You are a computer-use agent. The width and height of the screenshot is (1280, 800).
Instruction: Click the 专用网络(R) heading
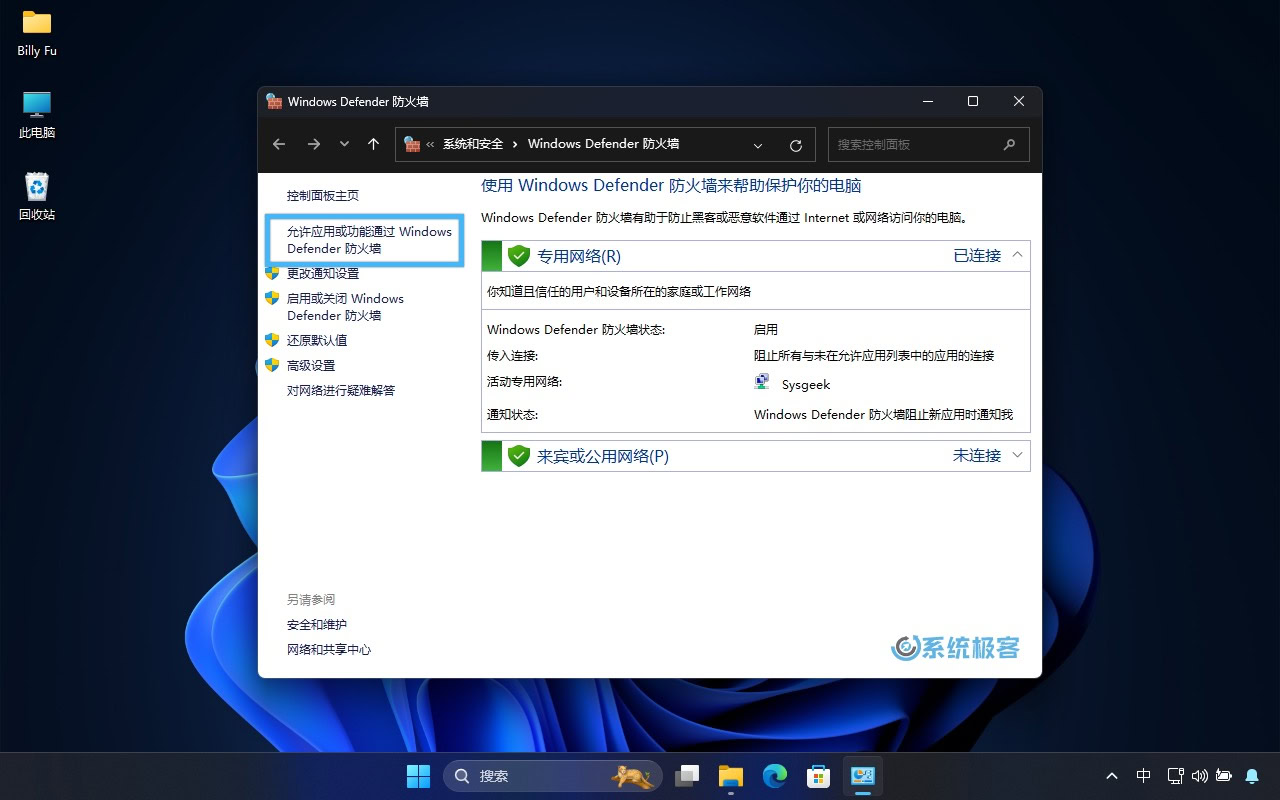coord(579,256)
